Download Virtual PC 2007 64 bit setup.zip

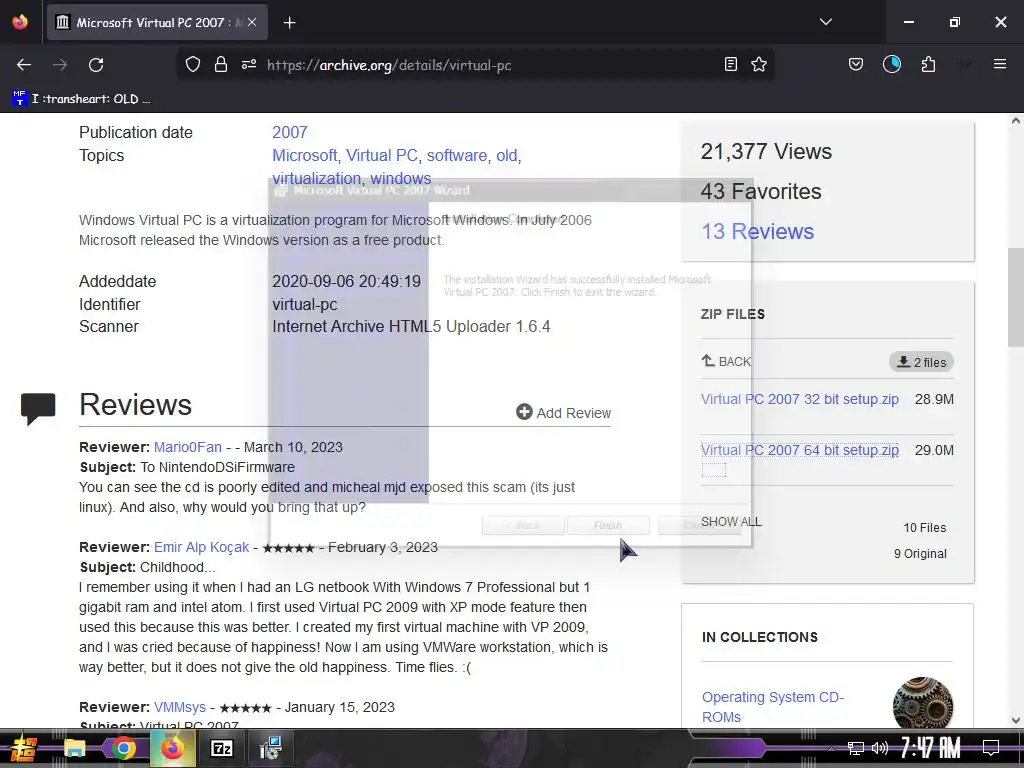point(799,450)
